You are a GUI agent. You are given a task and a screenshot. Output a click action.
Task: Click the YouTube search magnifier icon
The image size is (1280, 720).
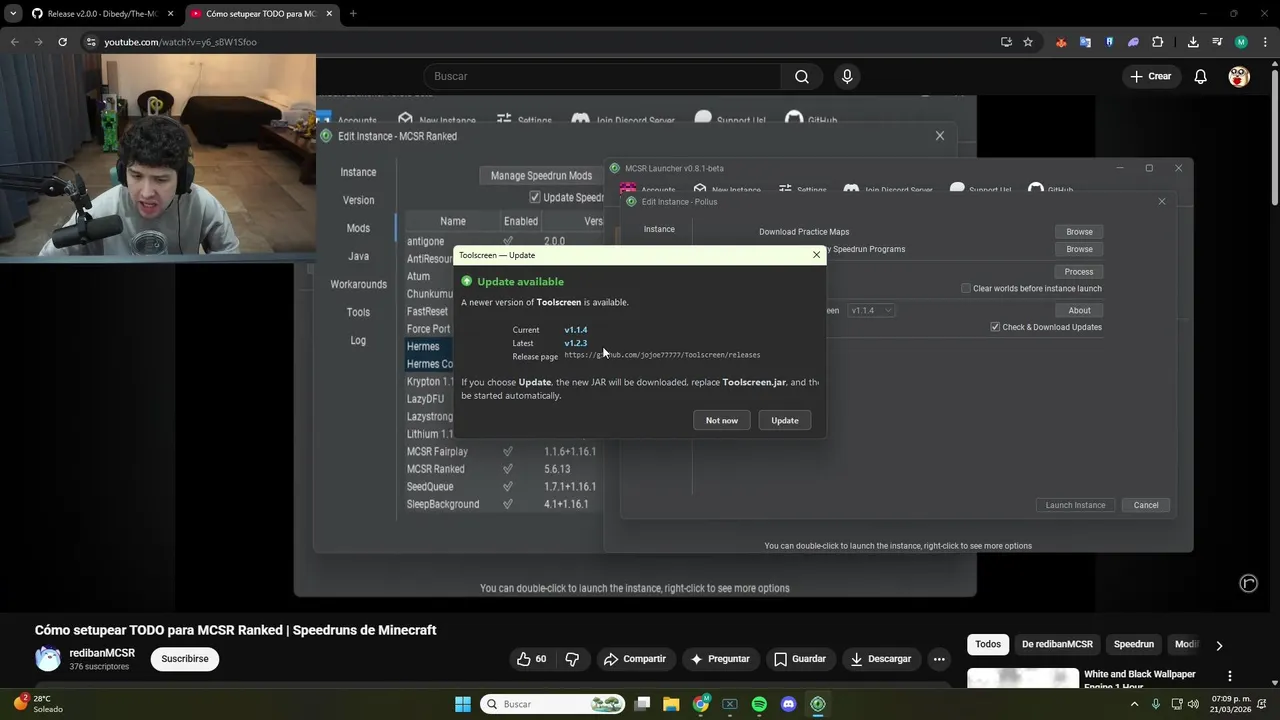pos(802,76)
